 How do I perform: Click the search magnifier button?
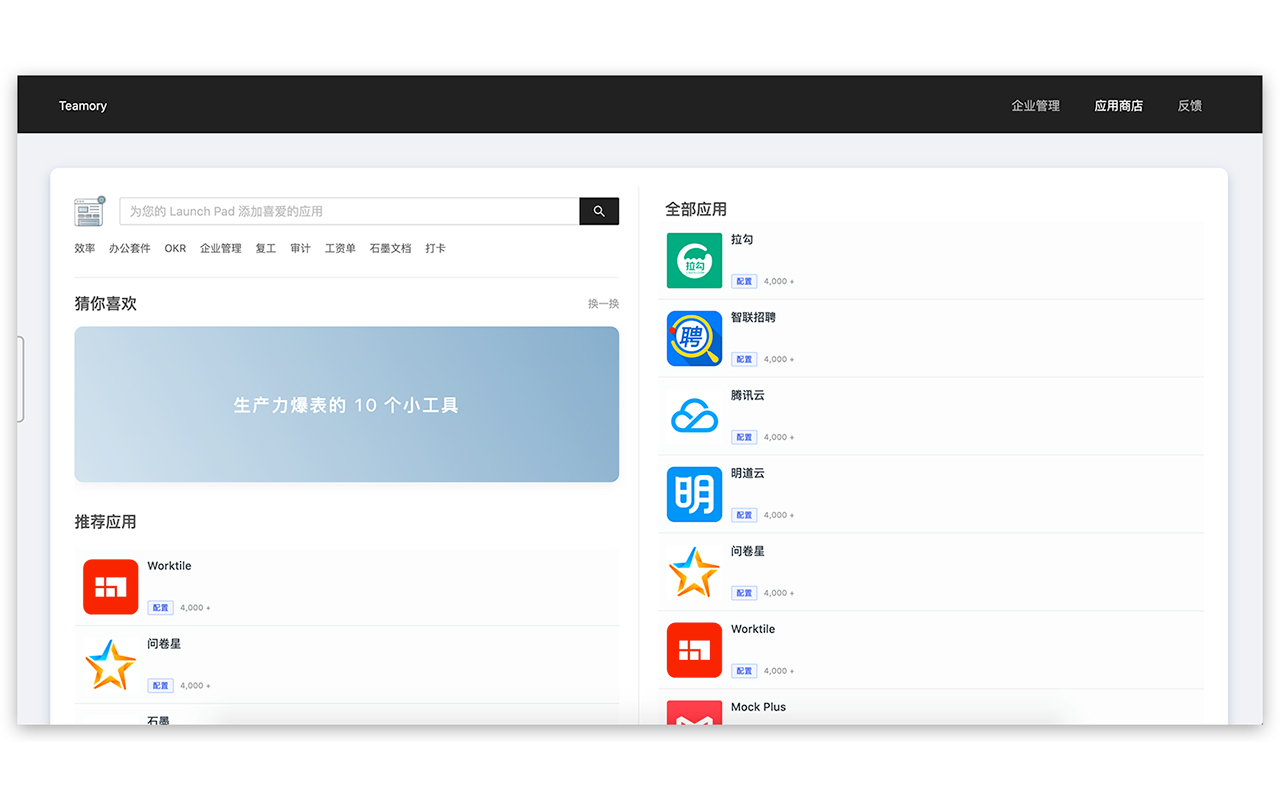(x=599, y=211)
